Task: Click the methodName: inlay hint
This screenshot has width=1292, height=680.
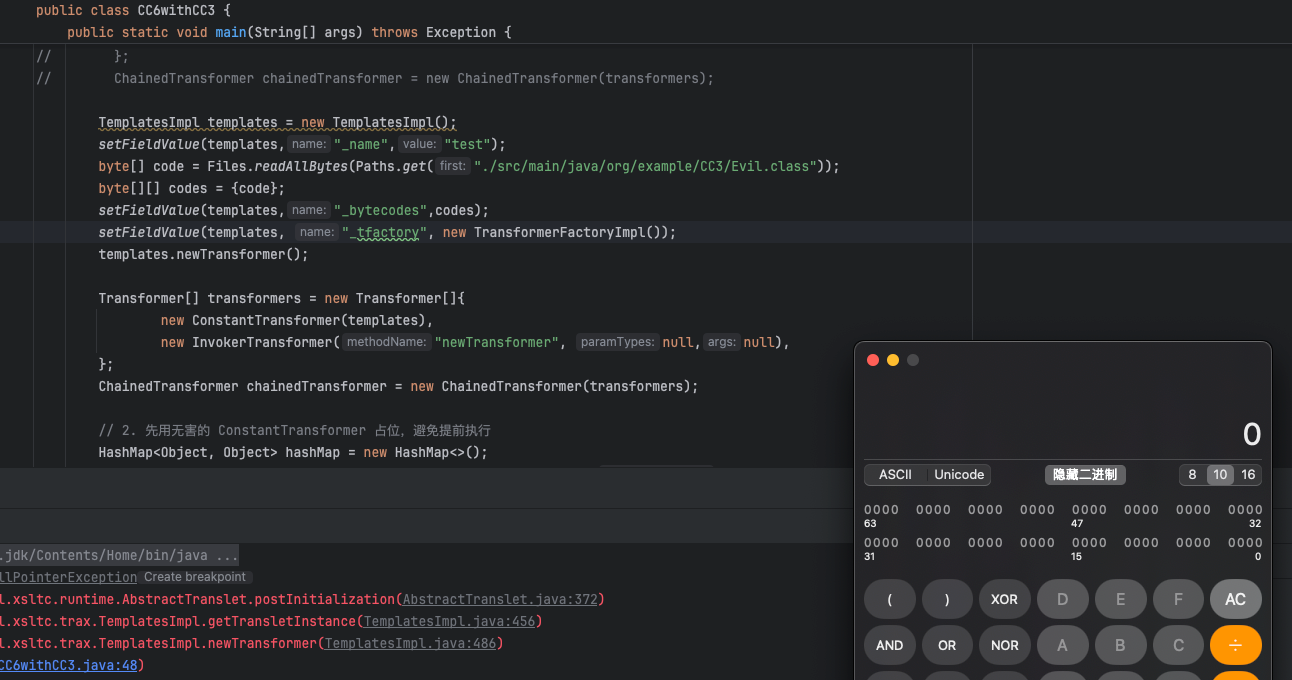Action: [388, 342]
